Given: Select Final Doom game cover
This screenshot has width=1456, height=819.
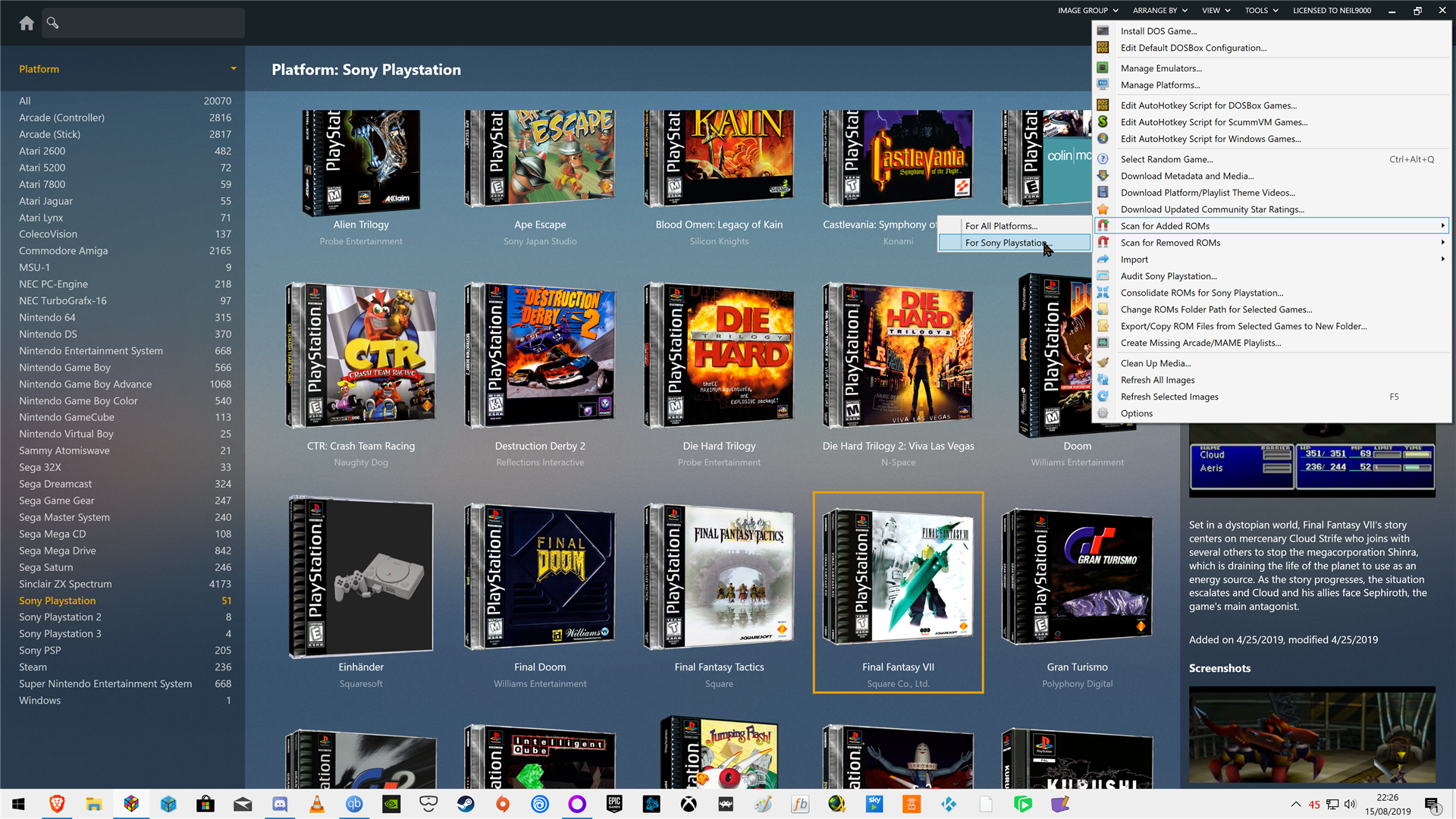Looking at the screenshot, I should click(x=540, y=576).
